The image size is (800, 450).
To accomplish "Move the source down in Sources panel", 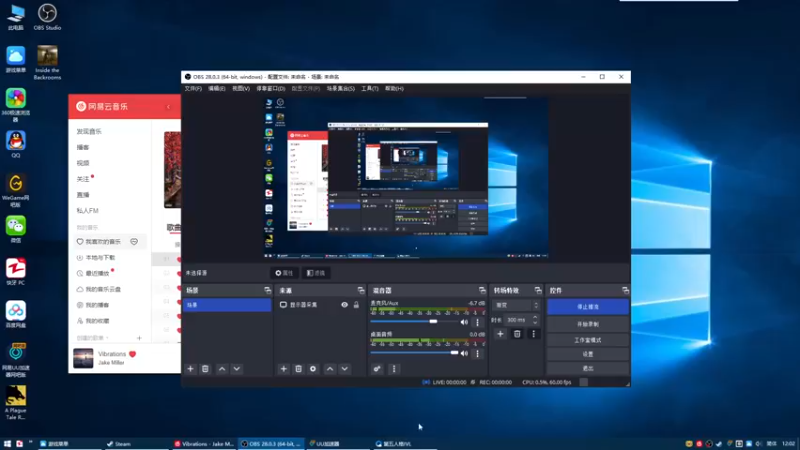I will 345,369.
